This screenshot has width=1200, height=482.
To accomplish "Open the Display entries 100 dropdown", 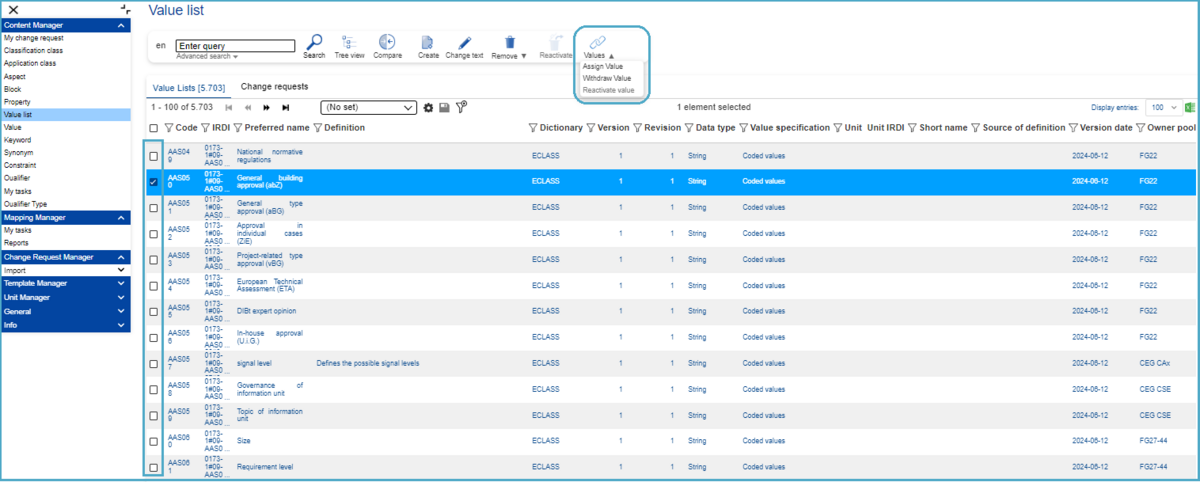I will click(1162, 107).
